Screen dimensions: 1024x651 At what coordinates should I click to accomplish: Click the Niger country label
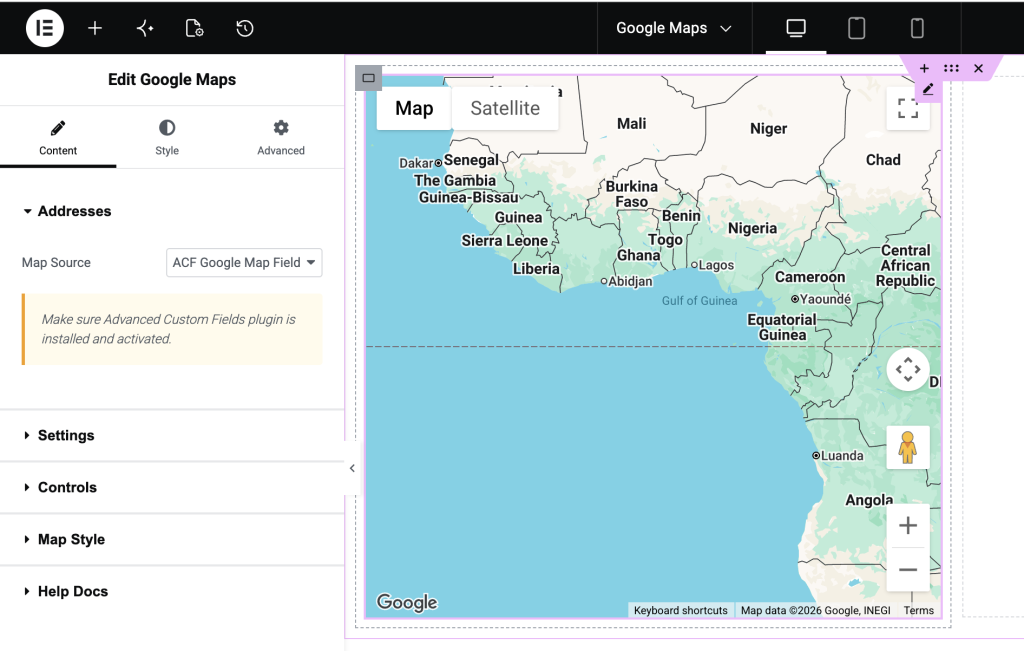click(769, 129)
